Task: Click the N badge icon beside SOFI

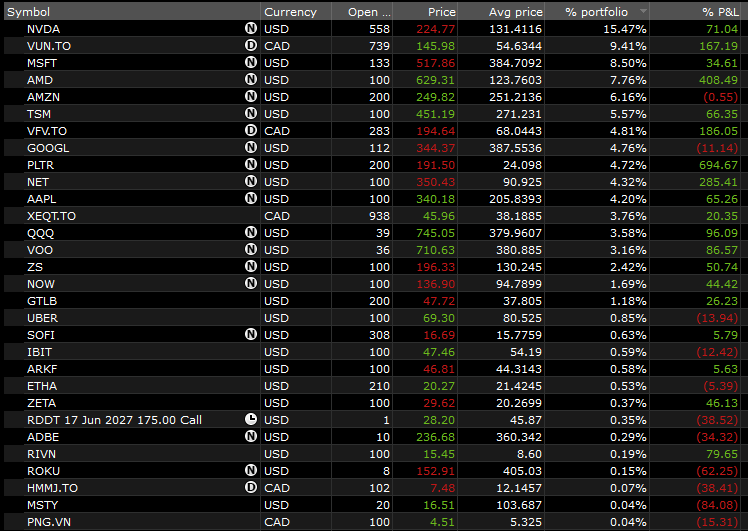Action: click(x=251, y=334)
